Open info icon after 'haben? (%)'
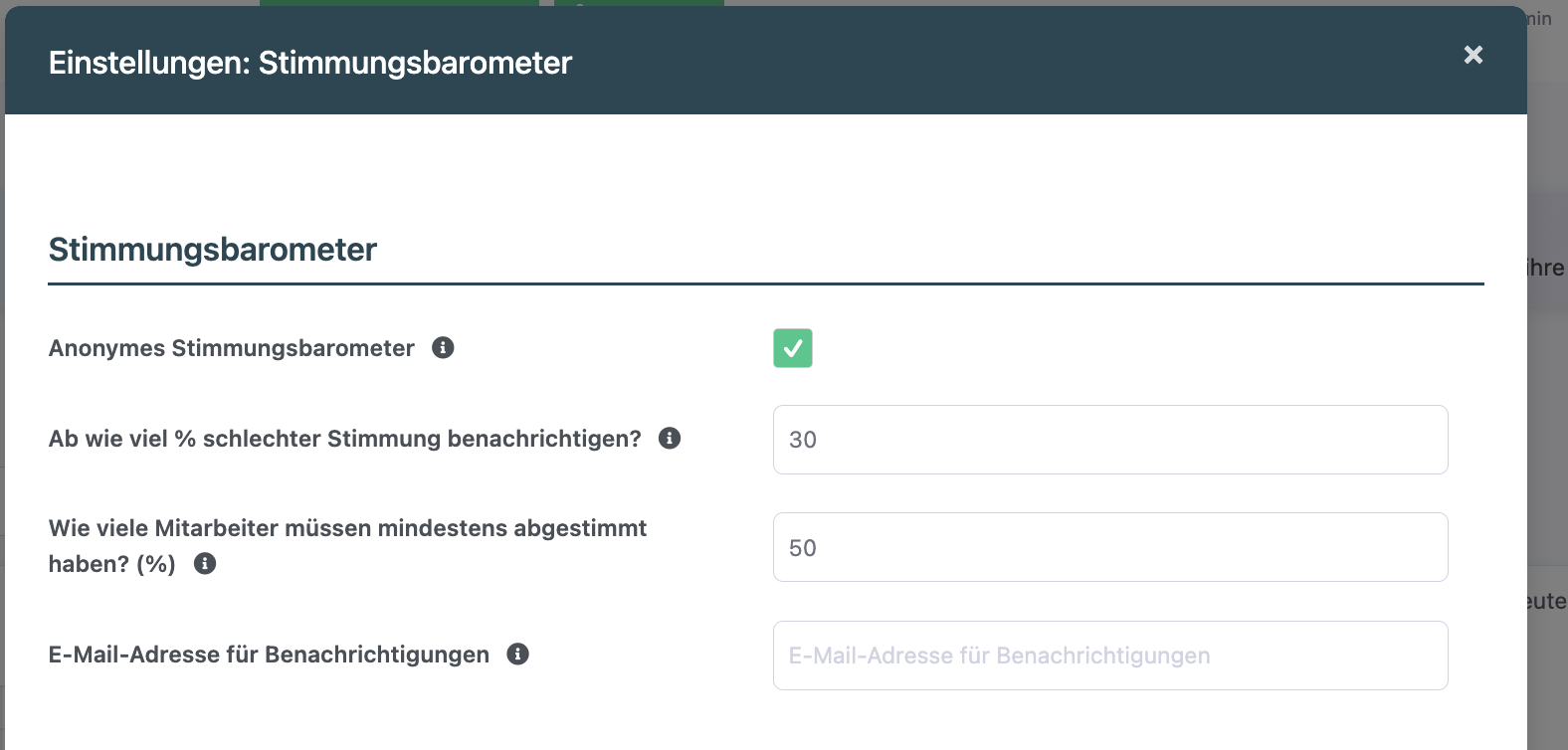The width and height of the screenshot is (1568, 750). [205, 564]
